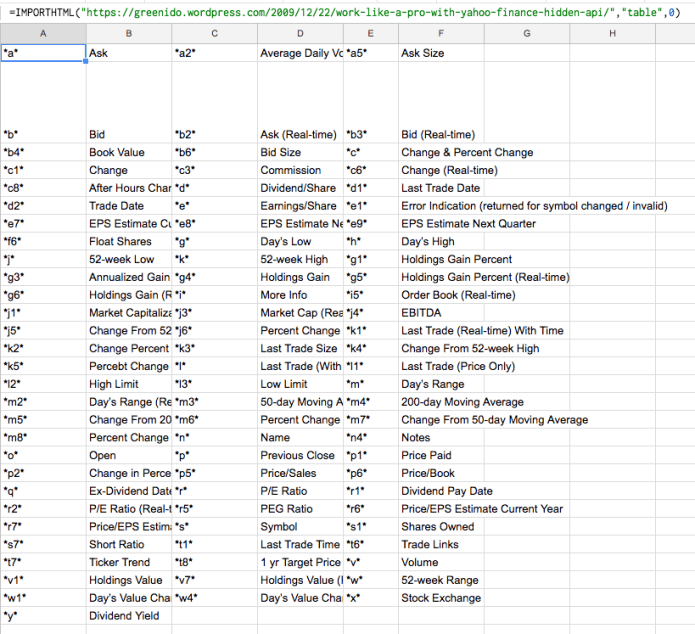Select the 'Shares Owned' cell

coord(441,527)
